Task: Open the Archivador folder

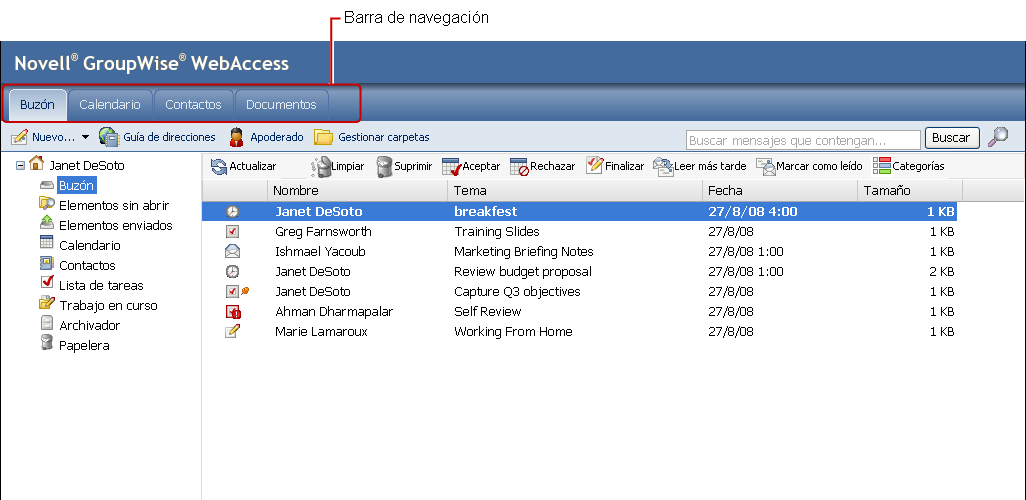Action: [90, 325]
